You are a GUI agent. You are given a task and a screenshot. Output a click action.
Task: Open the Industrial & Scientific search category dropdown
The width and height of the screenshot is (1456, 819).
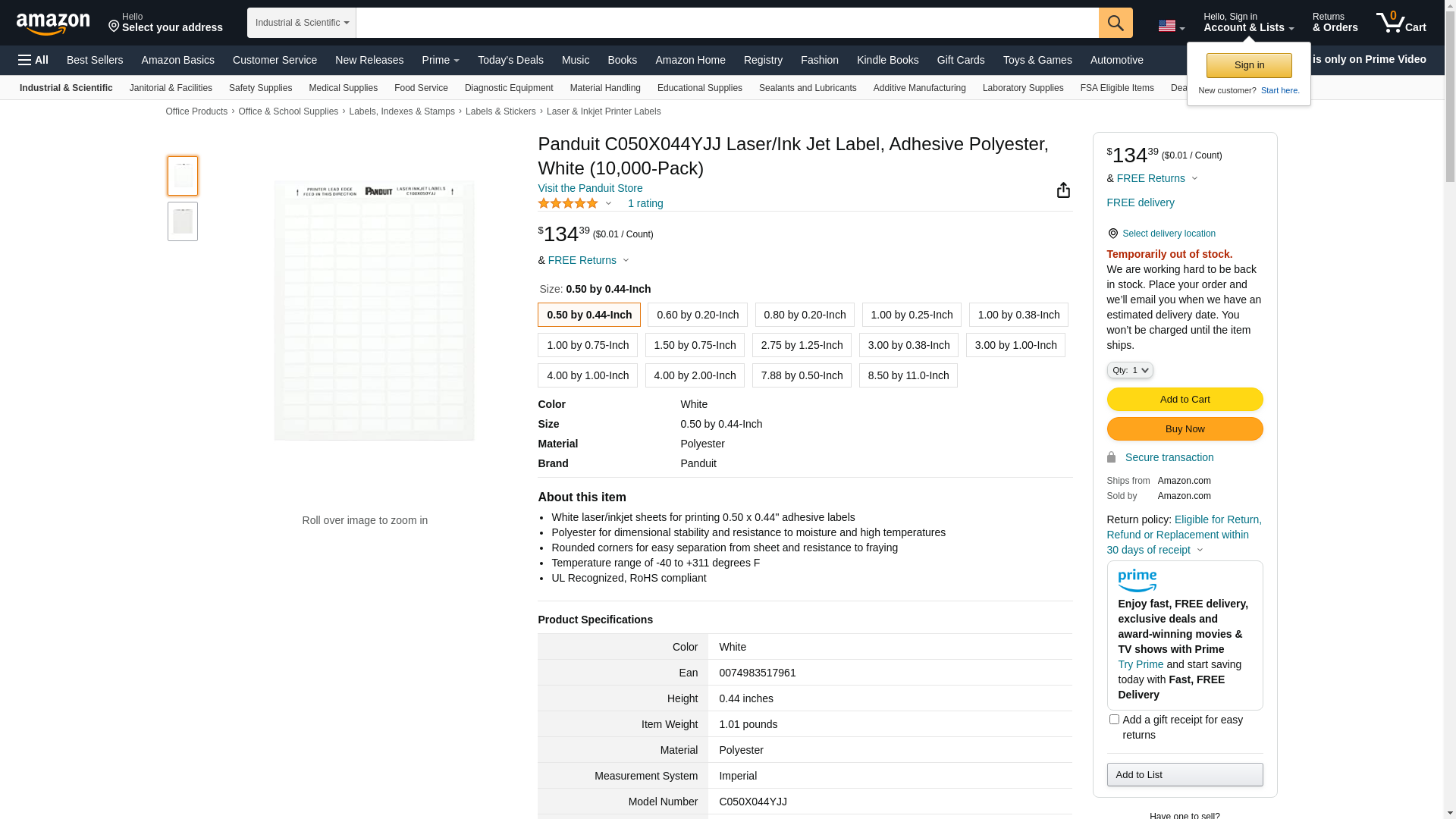tap(302, 23)
